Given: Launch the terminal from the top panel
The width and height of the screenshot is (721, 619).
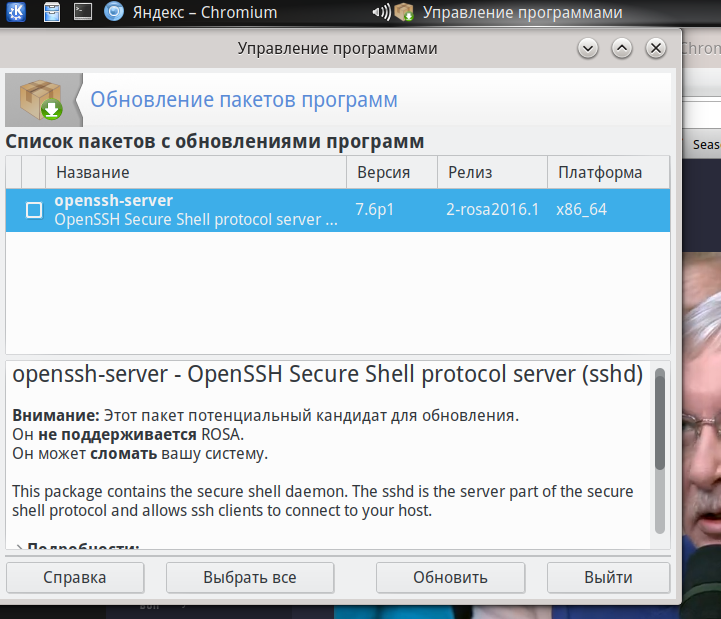Looking at the screenshot, I should pos(84,13).
